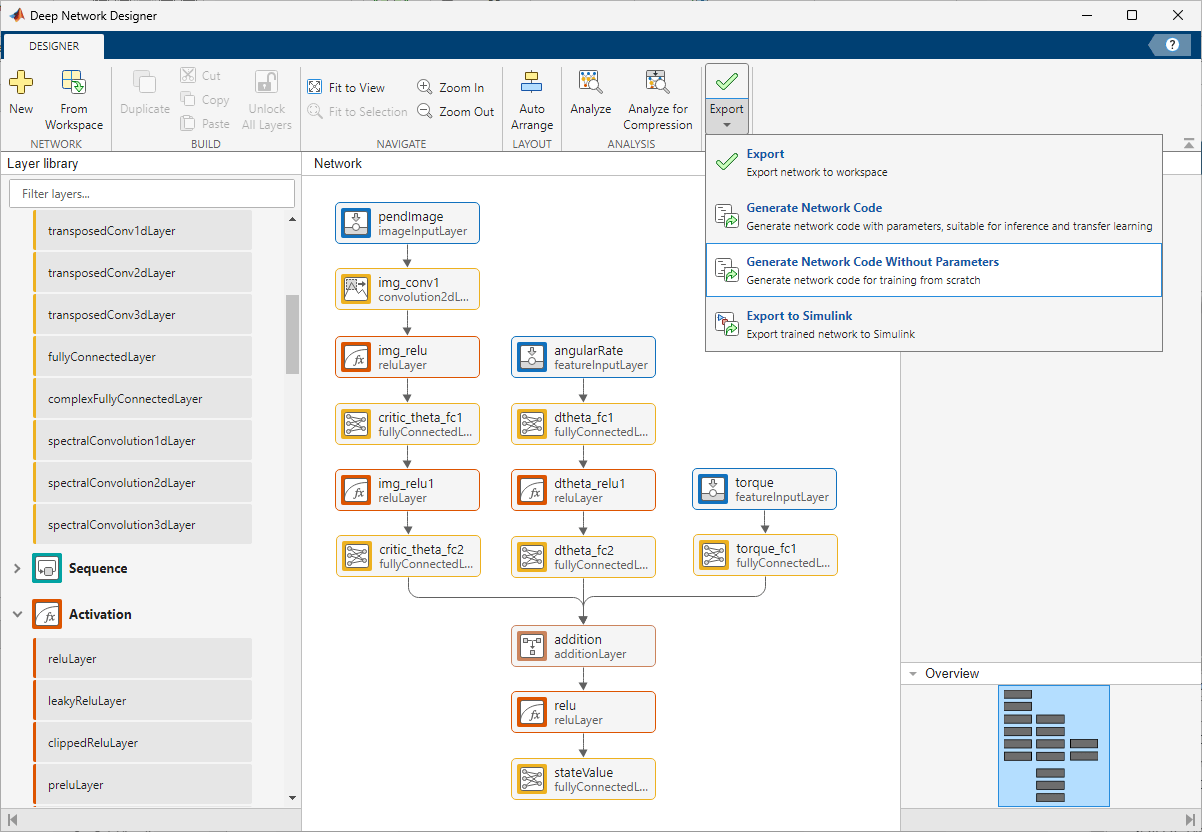Screen dimensions: 1202x832
Task: Pick complexFullyConnectedLayer from library
Action: click(142, 399)
